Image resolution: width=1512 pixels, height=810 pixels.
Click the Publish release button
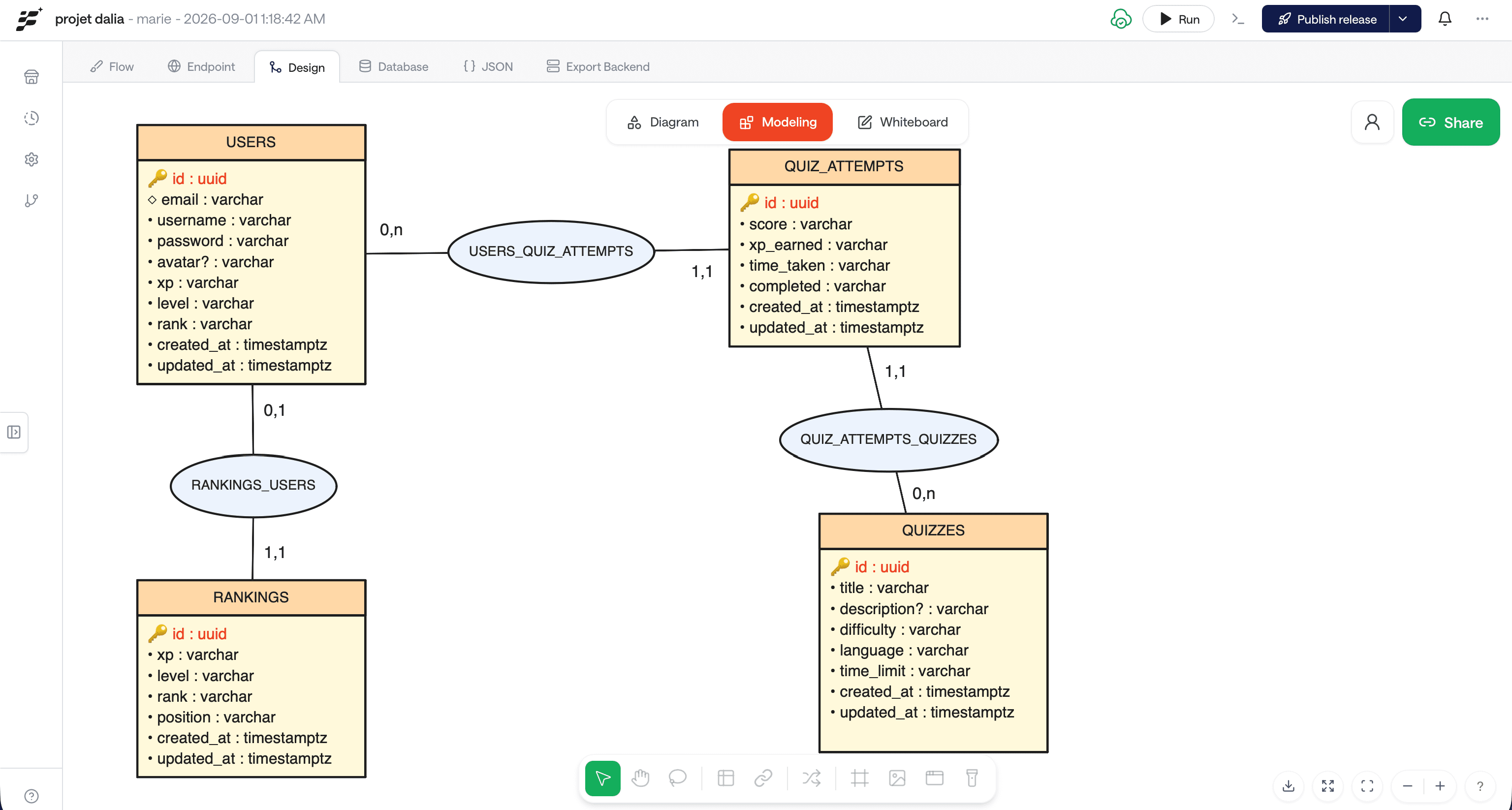point(1325,19)
